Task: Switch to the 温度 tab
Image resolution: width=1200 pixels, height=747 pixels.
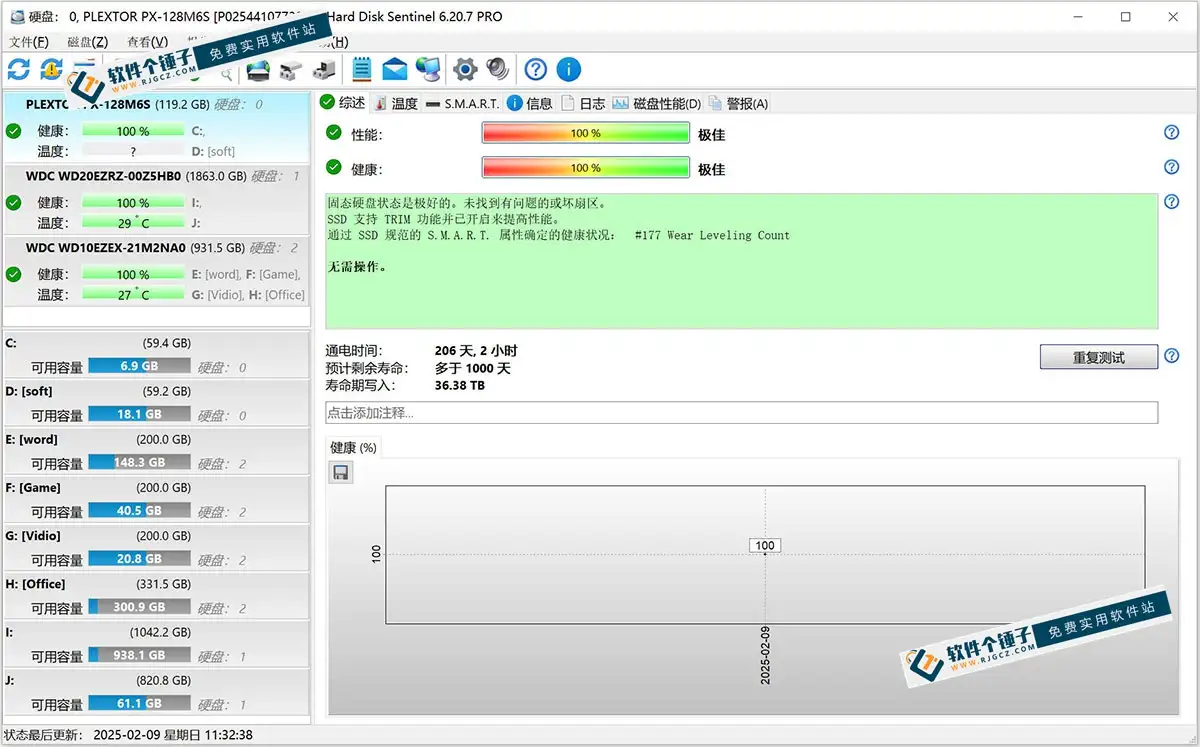Action: [x=395, y=103]
